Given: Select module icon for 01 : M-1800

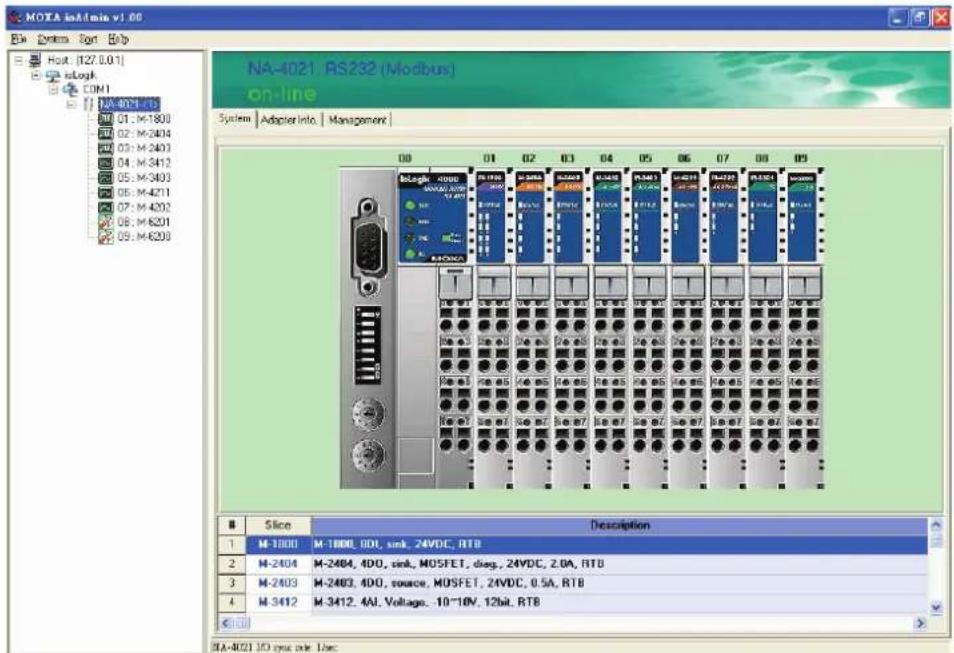Looking at the screenshot, I should click(x=106, y=119).
